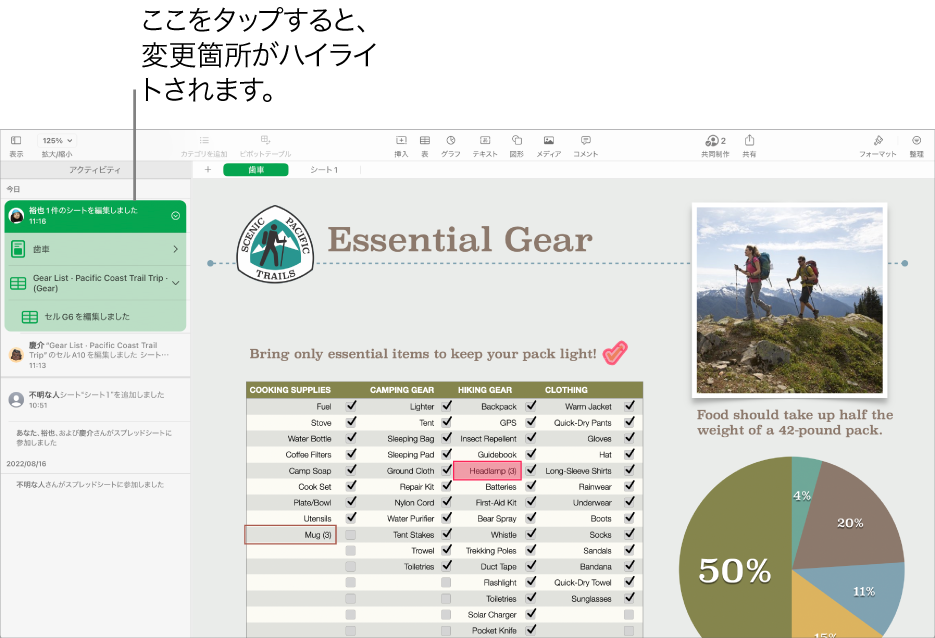Click the Pivot Table (ピボットテーブル) icon
The width and height of the screenshot is (935, 638).
[265, 140]
